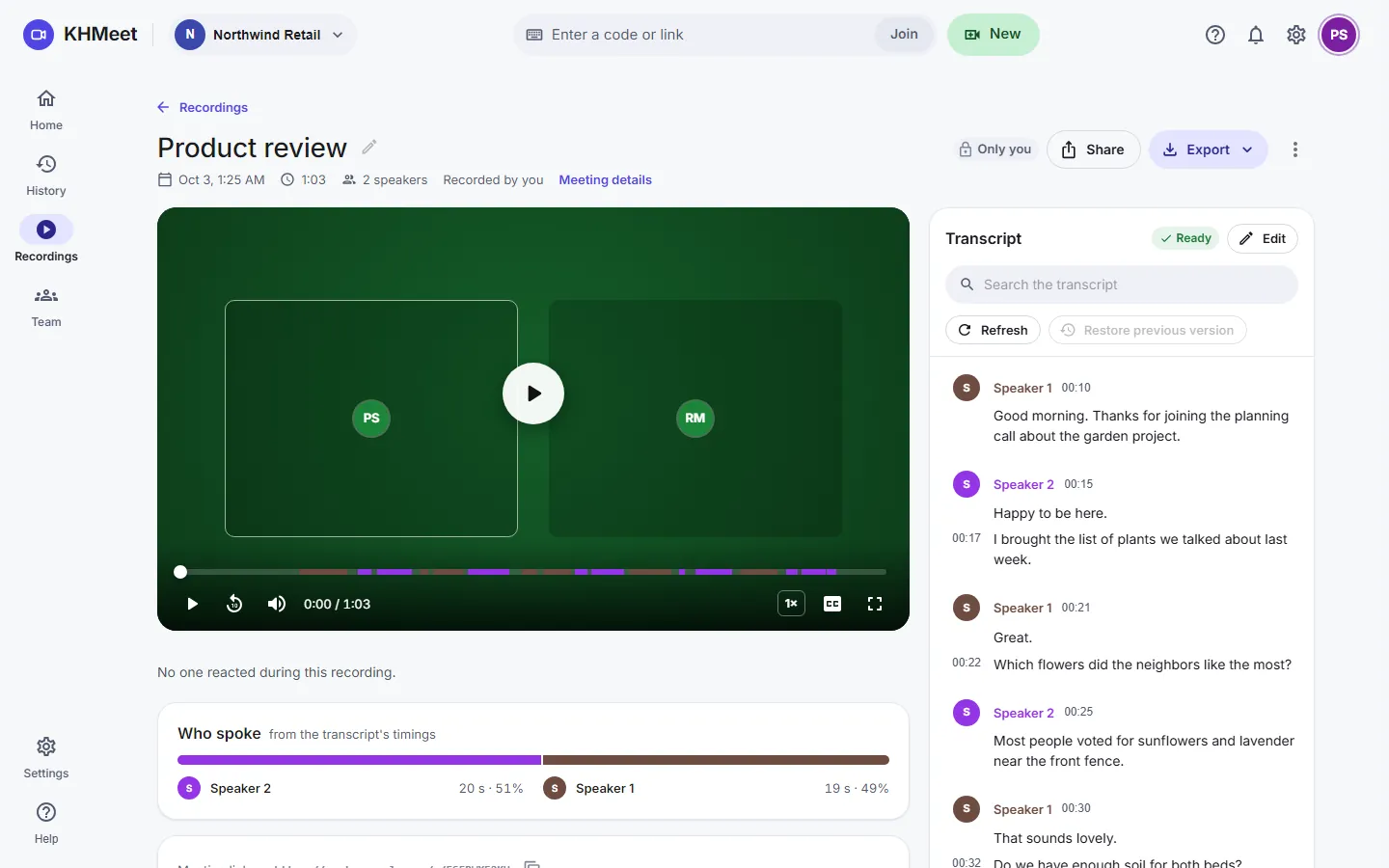Open the notifications bell
Image resolution: width=1389 pixels, height=868 pixels.
click(x=1256, y=35)
